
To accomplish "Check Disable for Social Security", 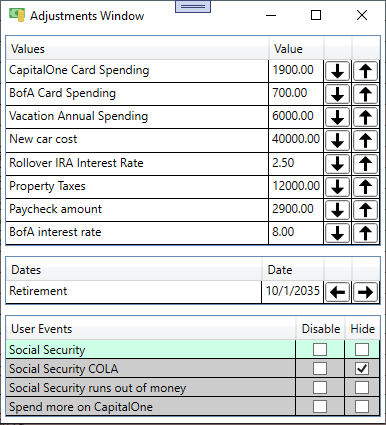I will pos(320,350).
